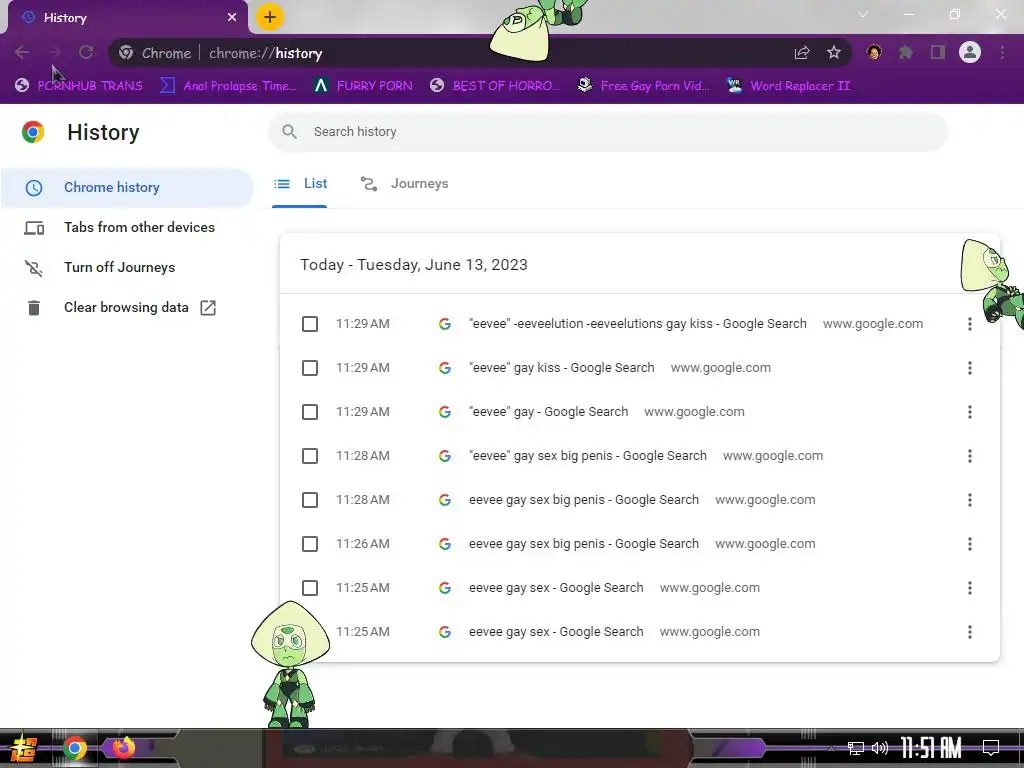Open the tab search chevron in title bar
The width and height of the screenshot is (1024, 768).
coord(863,14)
